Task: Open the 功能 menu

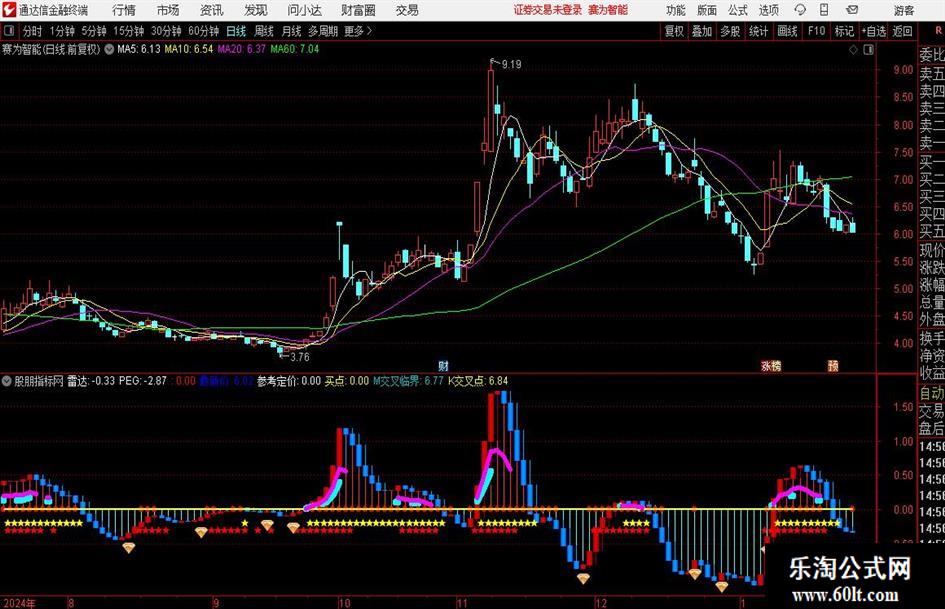Action: coord(676,10)
